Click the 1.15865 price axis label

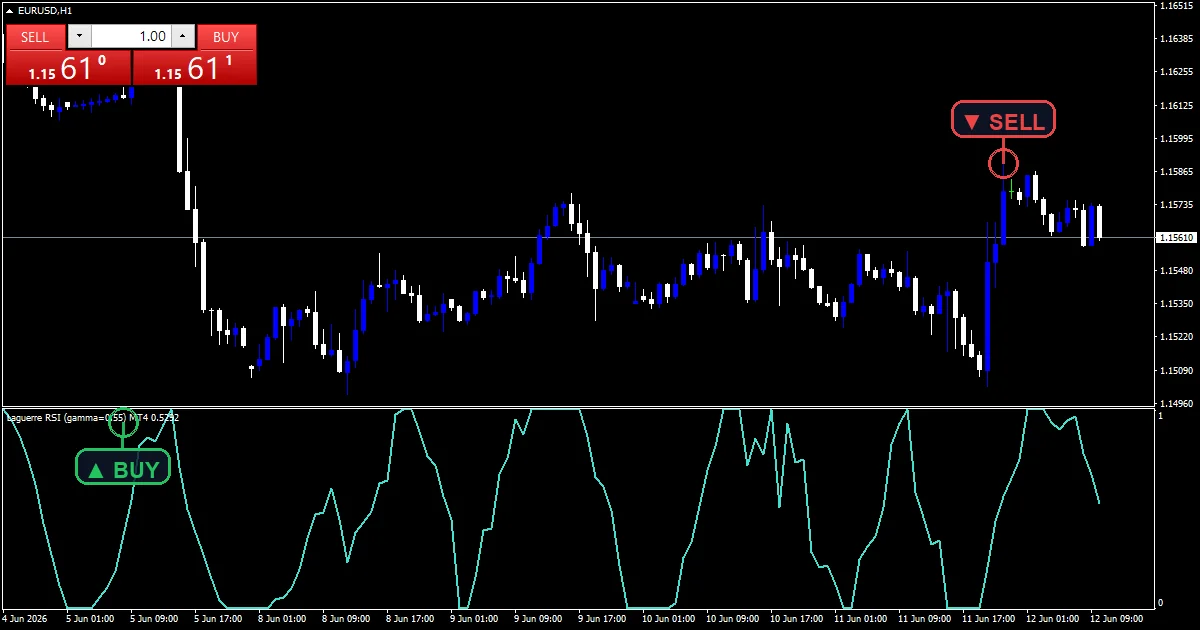(x=1176, y=171)
